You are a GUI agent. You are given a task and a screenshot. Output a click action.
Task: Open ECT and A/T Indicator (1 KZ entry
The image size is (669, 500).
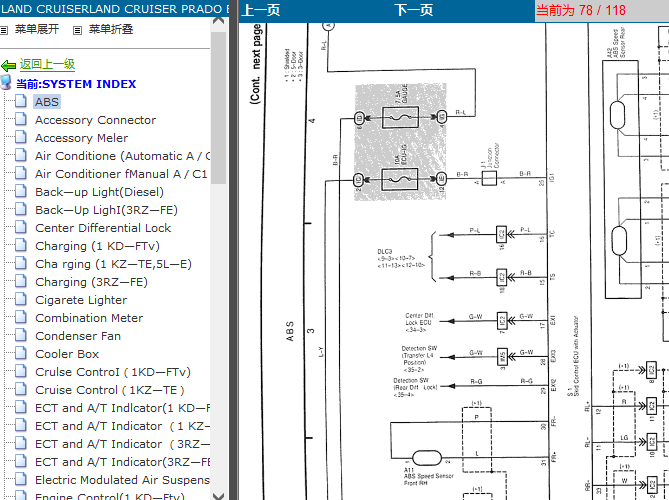click(x=122, y=426)
